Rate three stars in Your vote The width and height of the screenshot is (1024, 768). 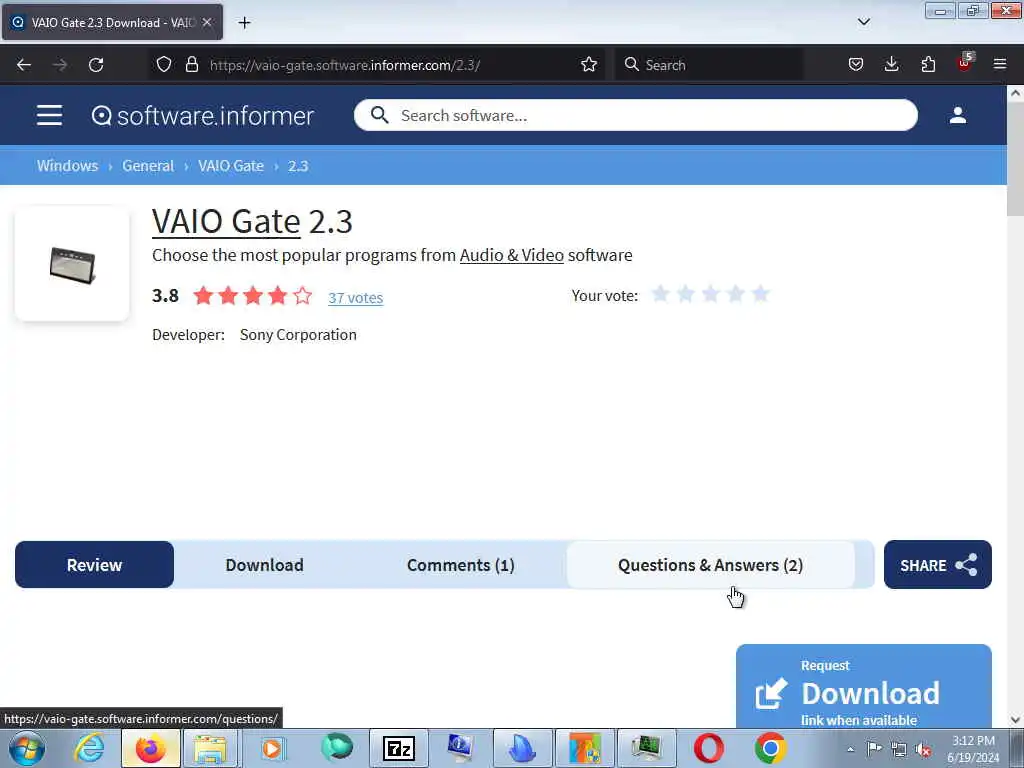[711, 294]
